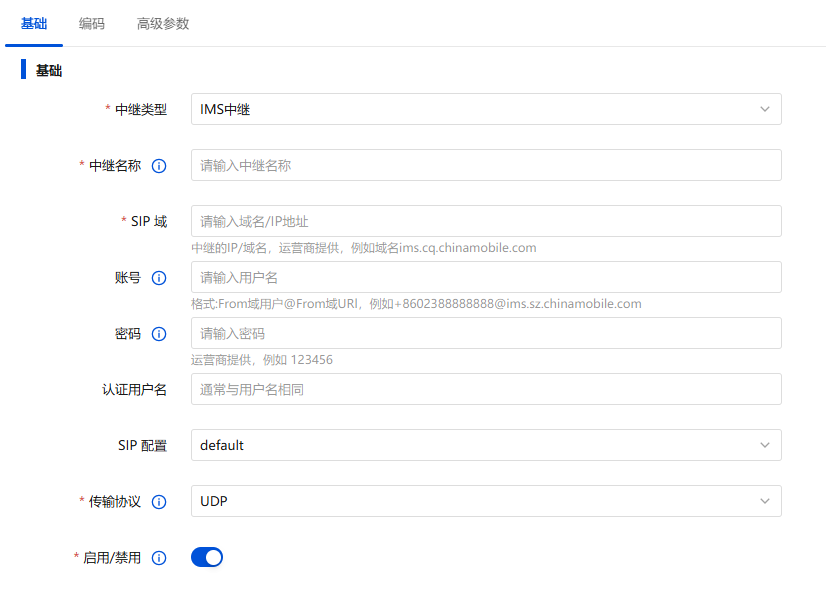The image size is (826, 592).
Task: Show the help tip icon for 密码
Action: tap(158, 334)
